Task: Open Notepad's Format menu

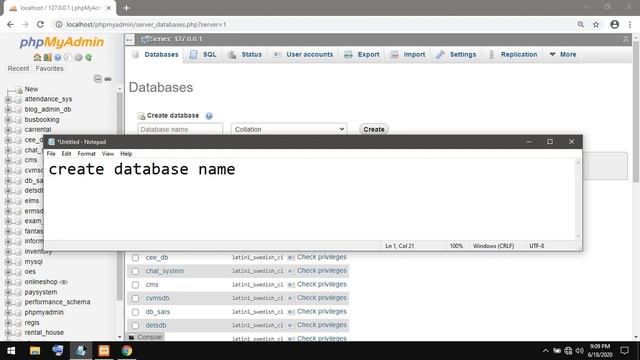Action: tap(86, 154)
